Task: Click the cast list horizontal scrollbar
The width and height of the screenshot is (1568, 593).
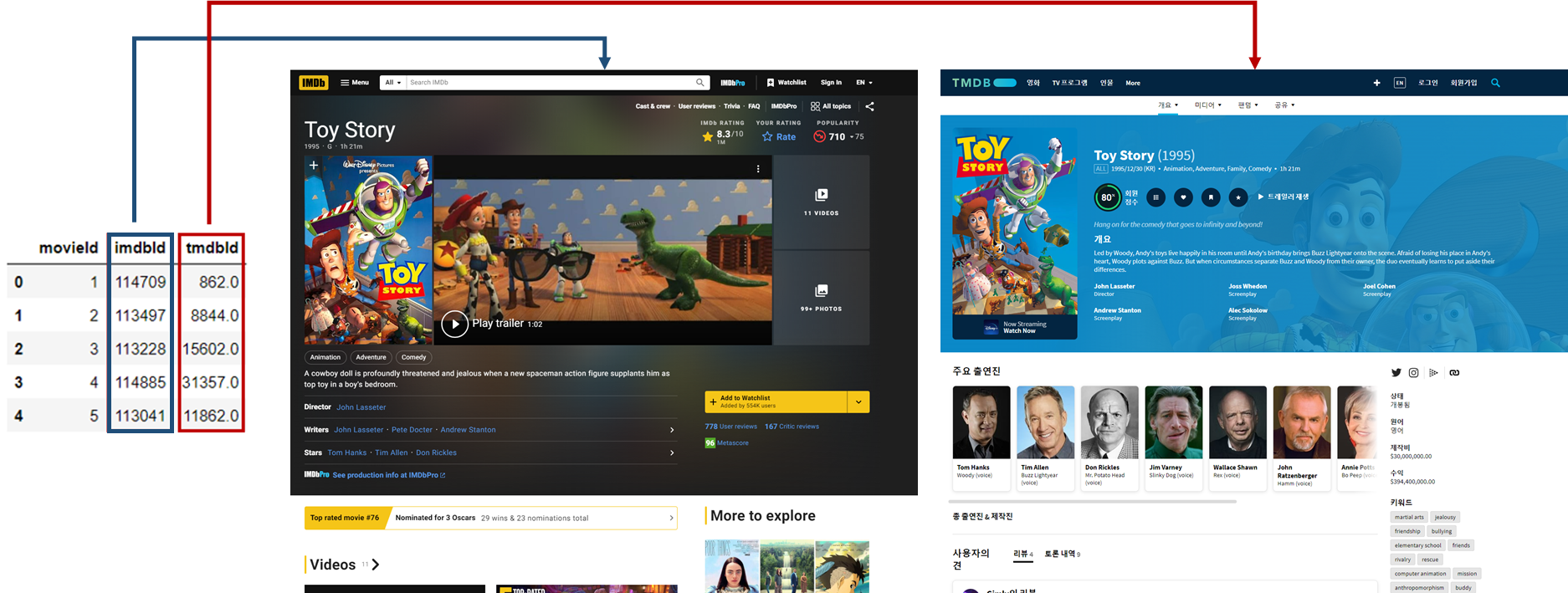Action: point(1093,501)
